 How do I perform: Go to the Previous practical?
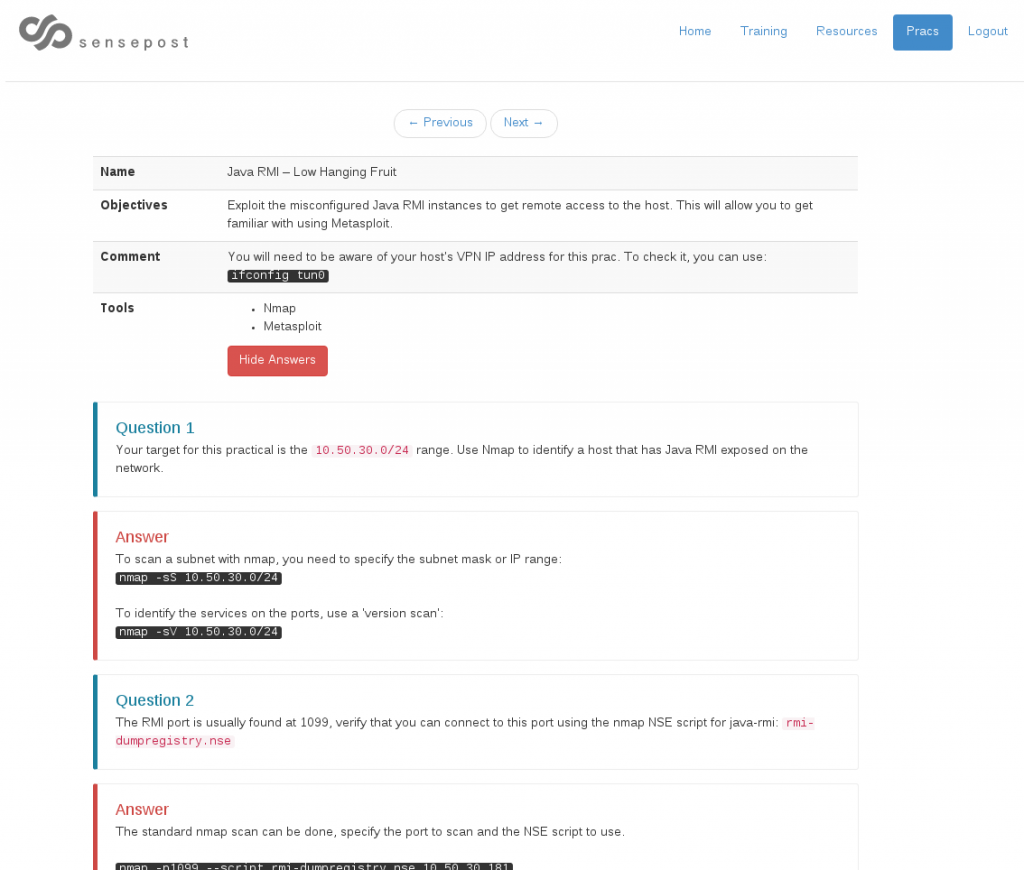coord(440,123)
